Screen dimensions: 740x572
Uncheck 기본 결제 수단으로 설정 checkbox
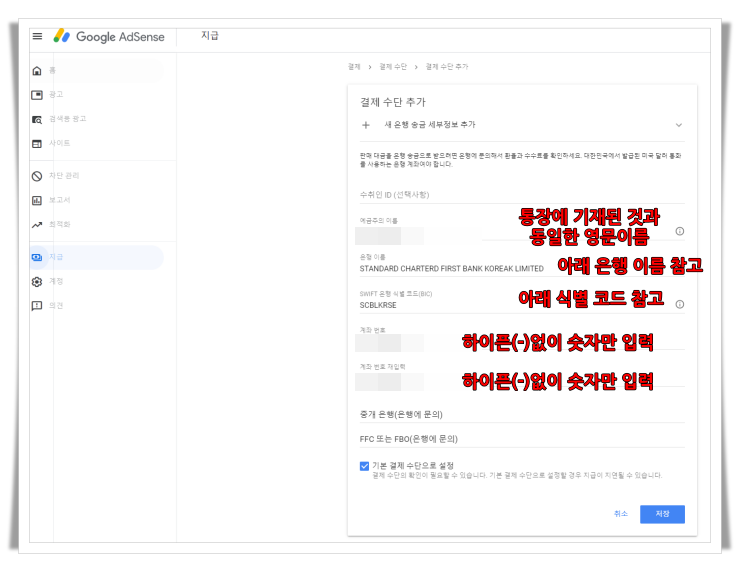[364, 466]
